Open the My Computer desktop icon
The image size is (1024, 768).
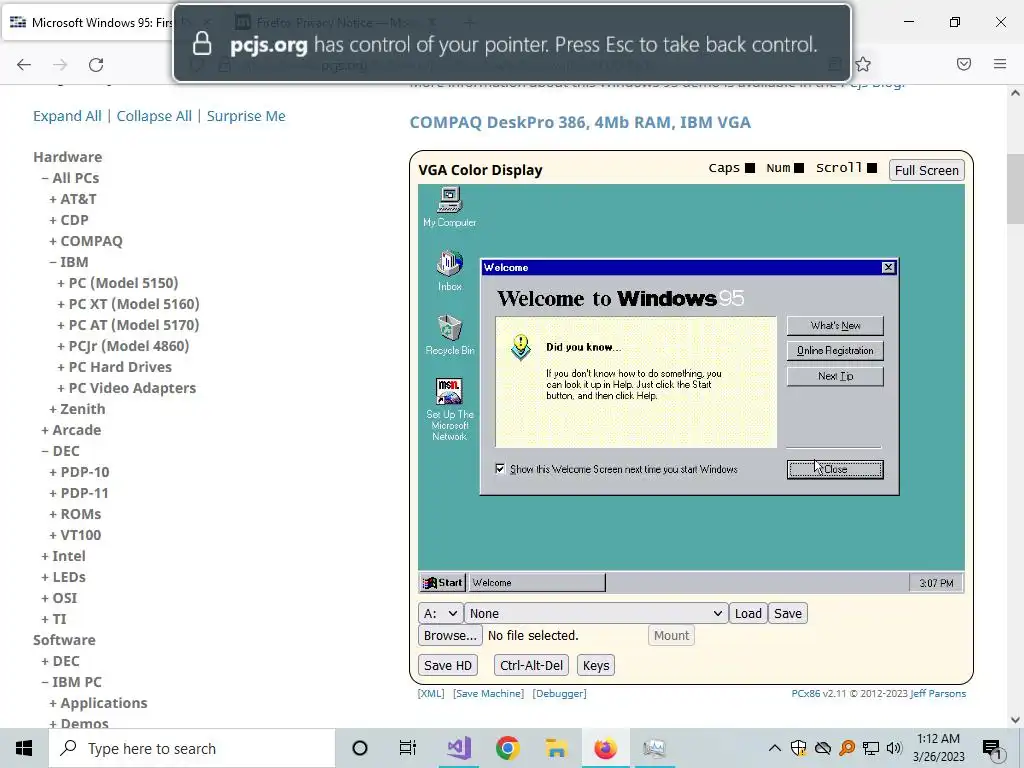coord(449,207)
